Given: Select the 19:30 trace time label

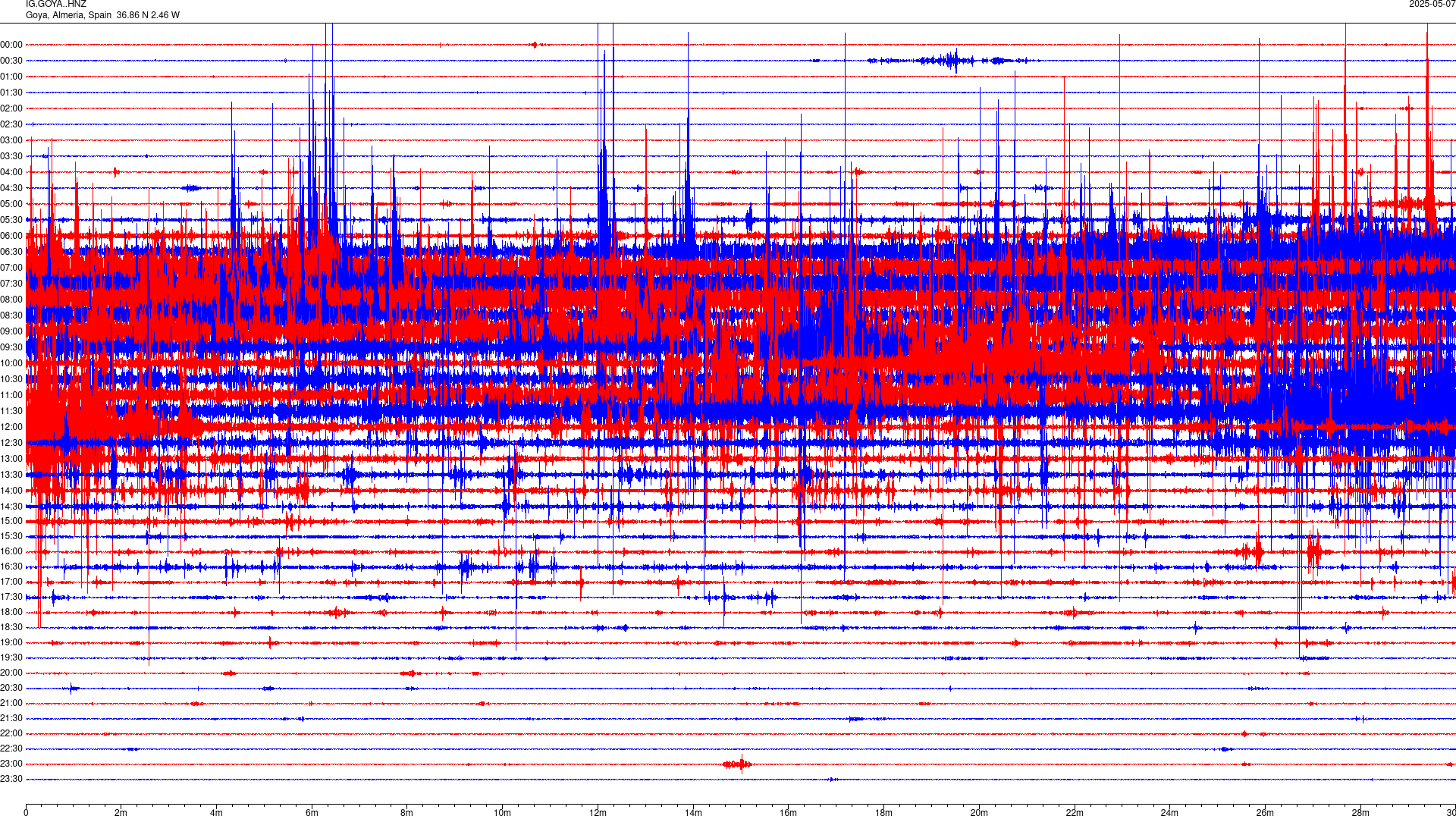Looking at the screenshot, I should click(x=11, y=657).
